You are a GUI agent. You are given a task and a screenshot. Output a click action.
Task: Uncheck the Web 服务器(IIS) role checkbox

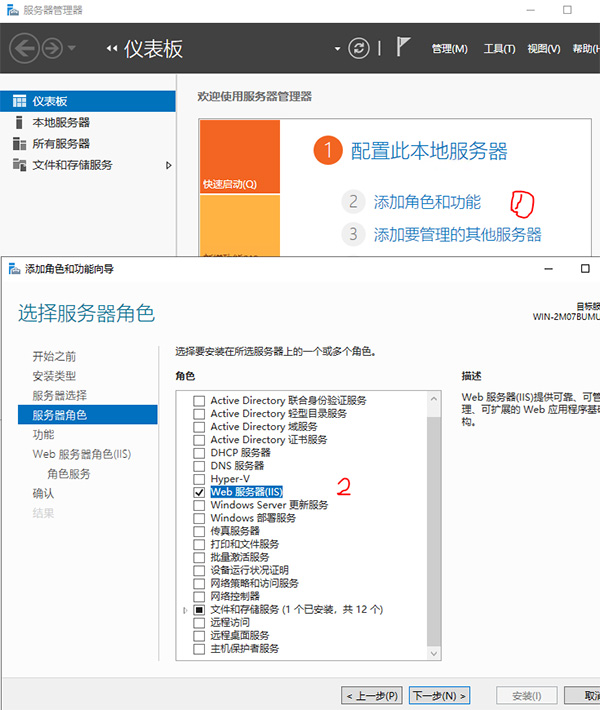[x=199, y=492]
